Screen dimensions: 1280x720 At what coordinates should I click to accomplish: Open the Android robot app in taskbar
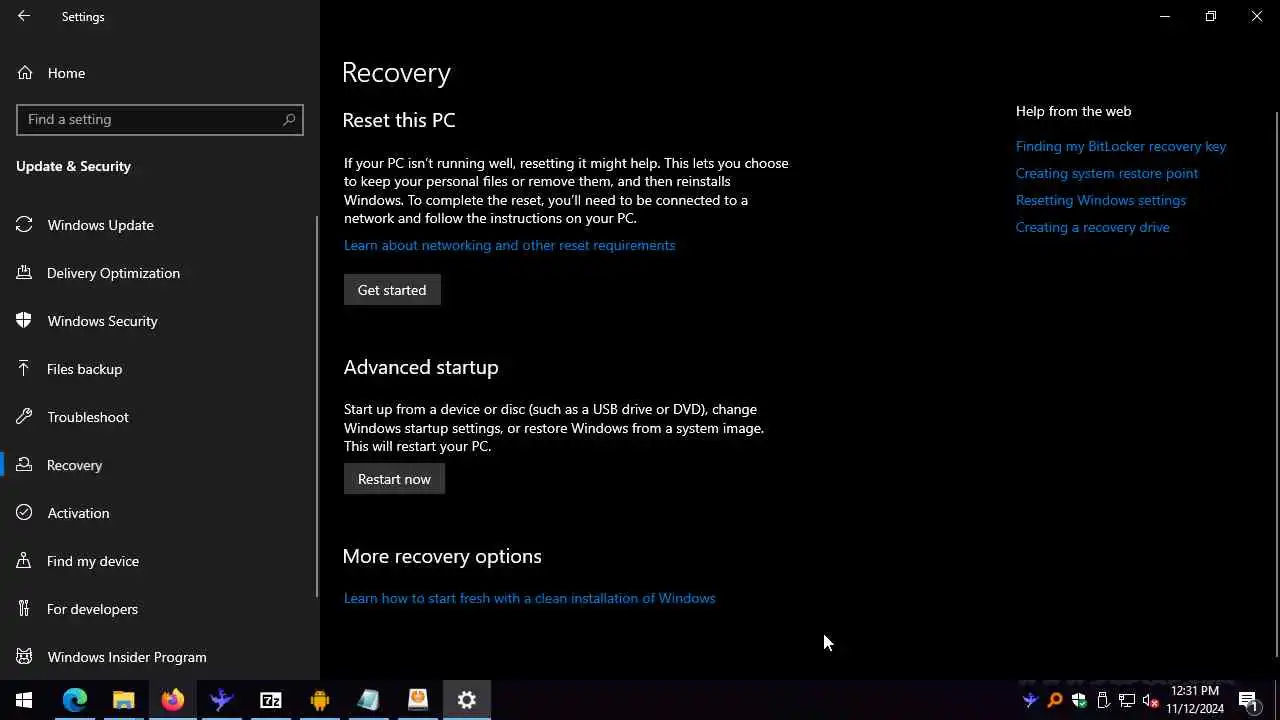click(x=319, y=700)
